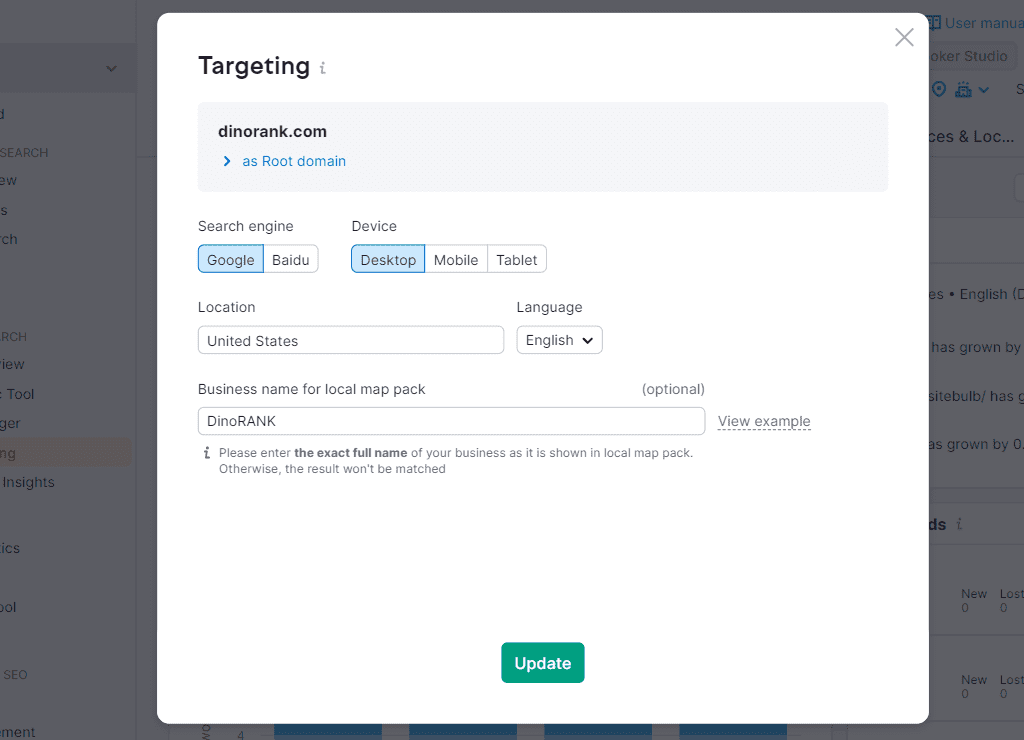Expand the sidebar chevron dropdown behind the dialog

click(111, 68)
